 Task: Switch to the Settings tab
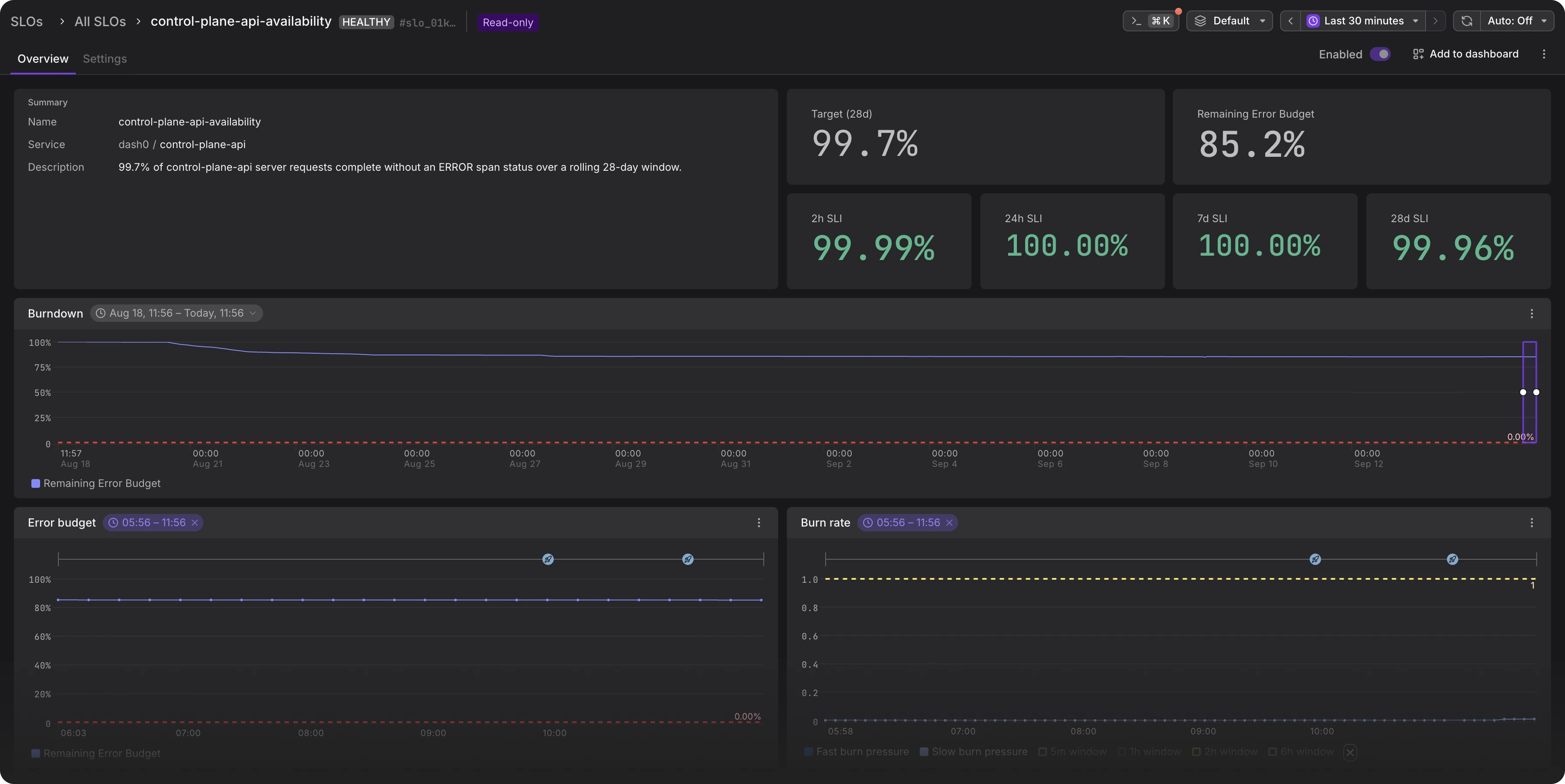tap(105, 59)
